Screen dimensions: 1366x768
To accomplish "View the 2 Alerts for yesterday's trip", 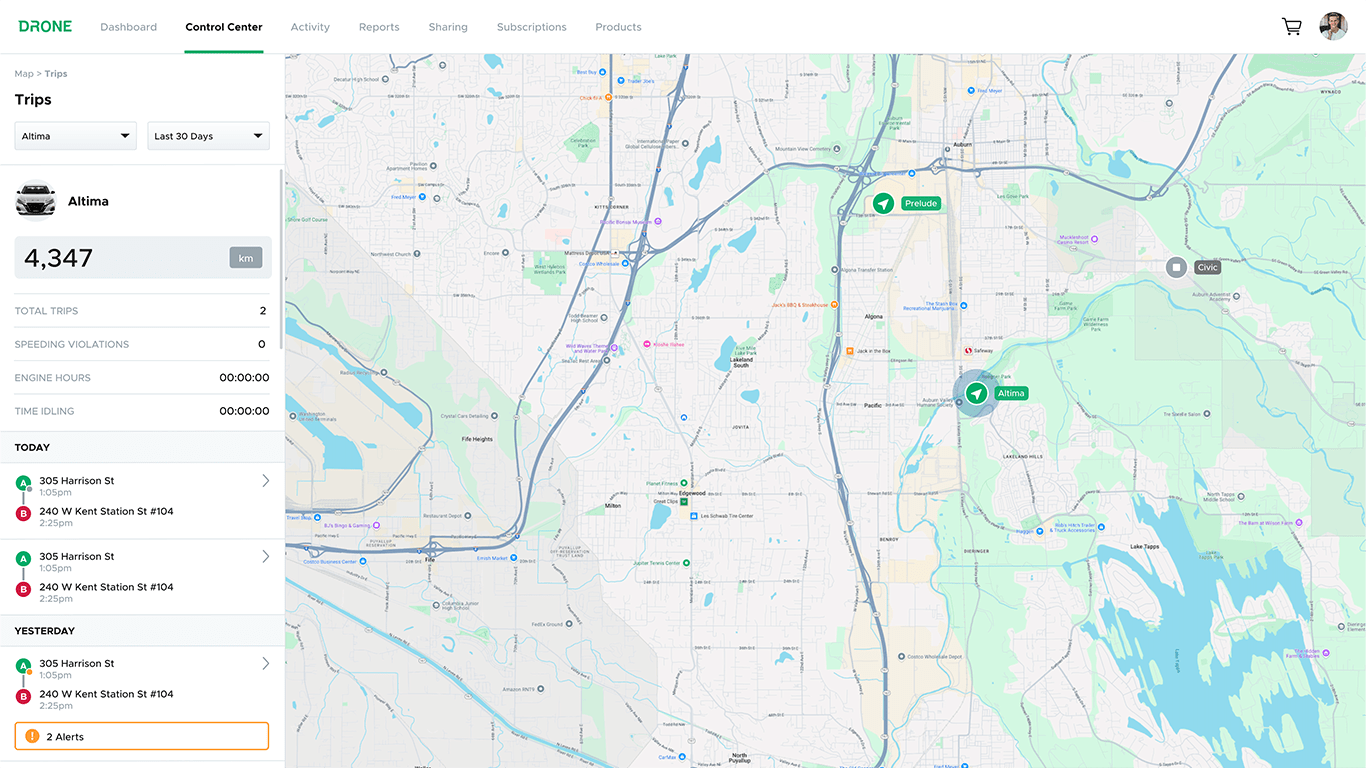I will tap(141, 735).
